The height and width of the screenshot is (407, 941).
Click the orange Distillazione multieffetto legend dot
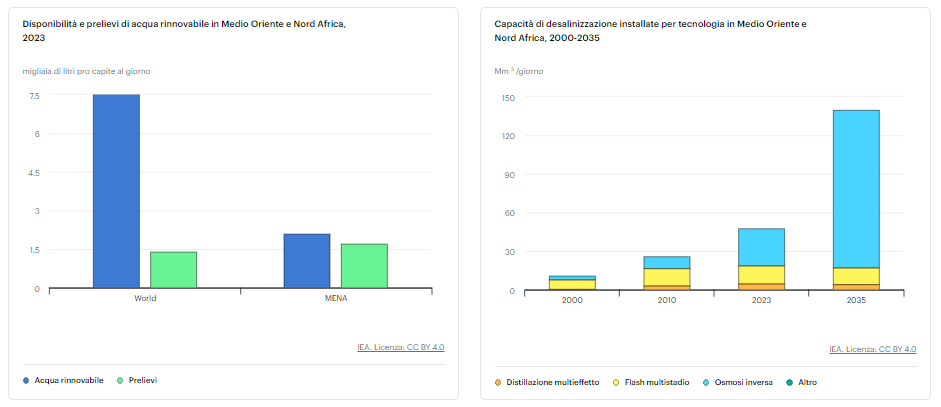point(498,383)
